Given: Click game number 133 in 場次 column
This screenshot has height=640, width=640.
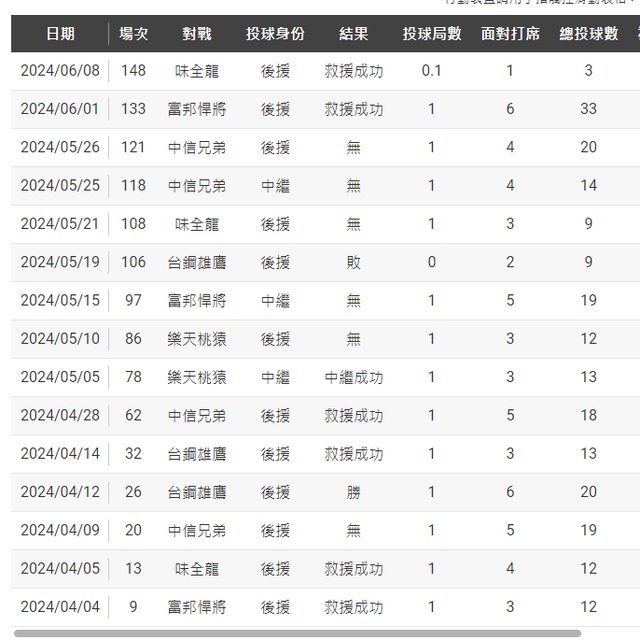Looking at the screenshot, I should tap(133, 109).
